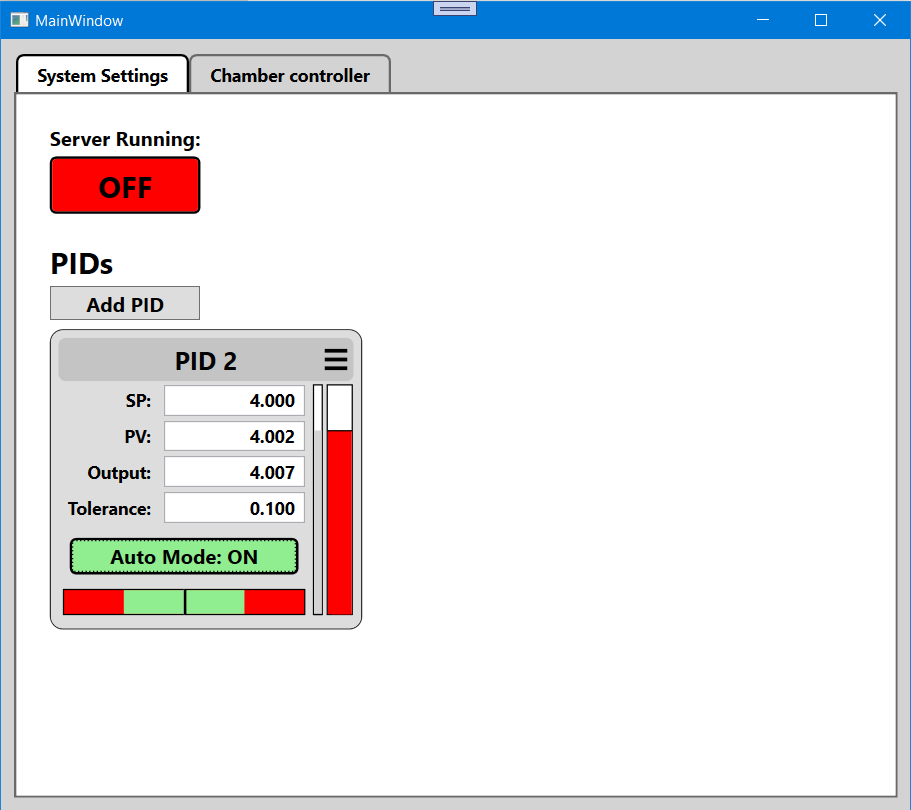Change the Tolerance value field
Viewport: 911px width, 810px height.
233,507
